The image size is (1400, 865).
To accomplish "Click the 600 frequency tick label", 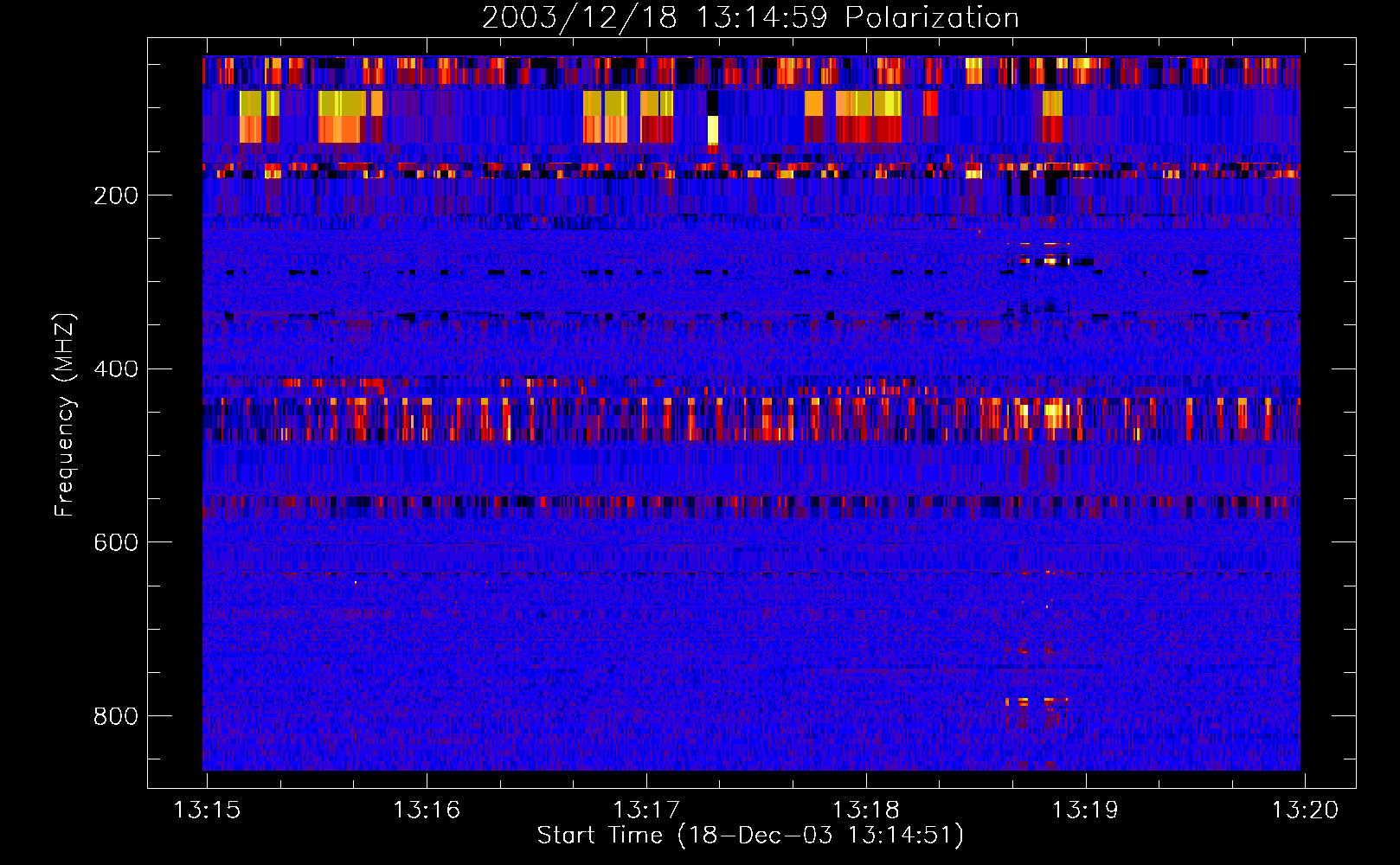I will pyautogui.click(x=116, y=542).
